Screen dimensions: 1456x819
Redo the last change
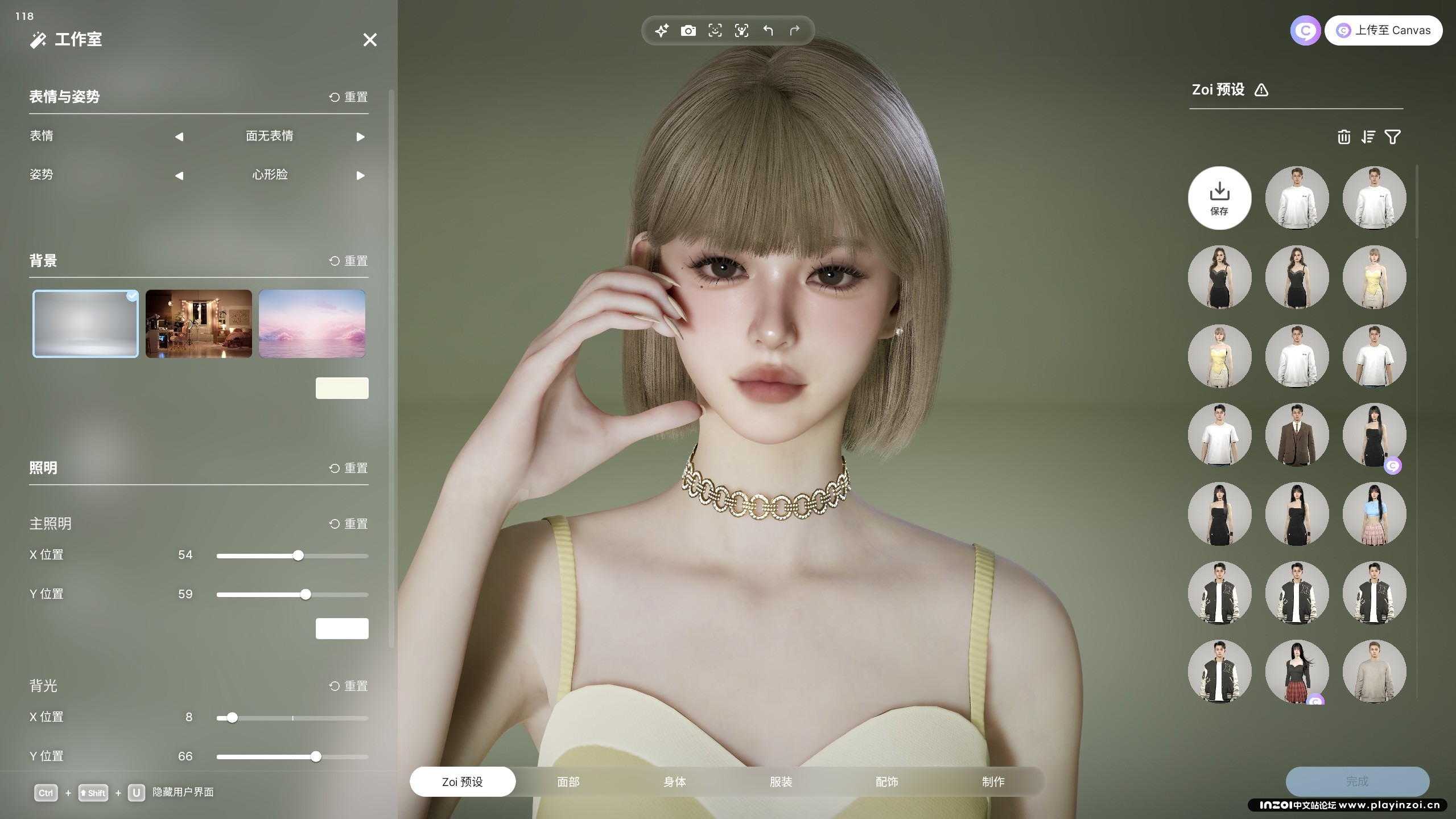[x=795, y=31]
